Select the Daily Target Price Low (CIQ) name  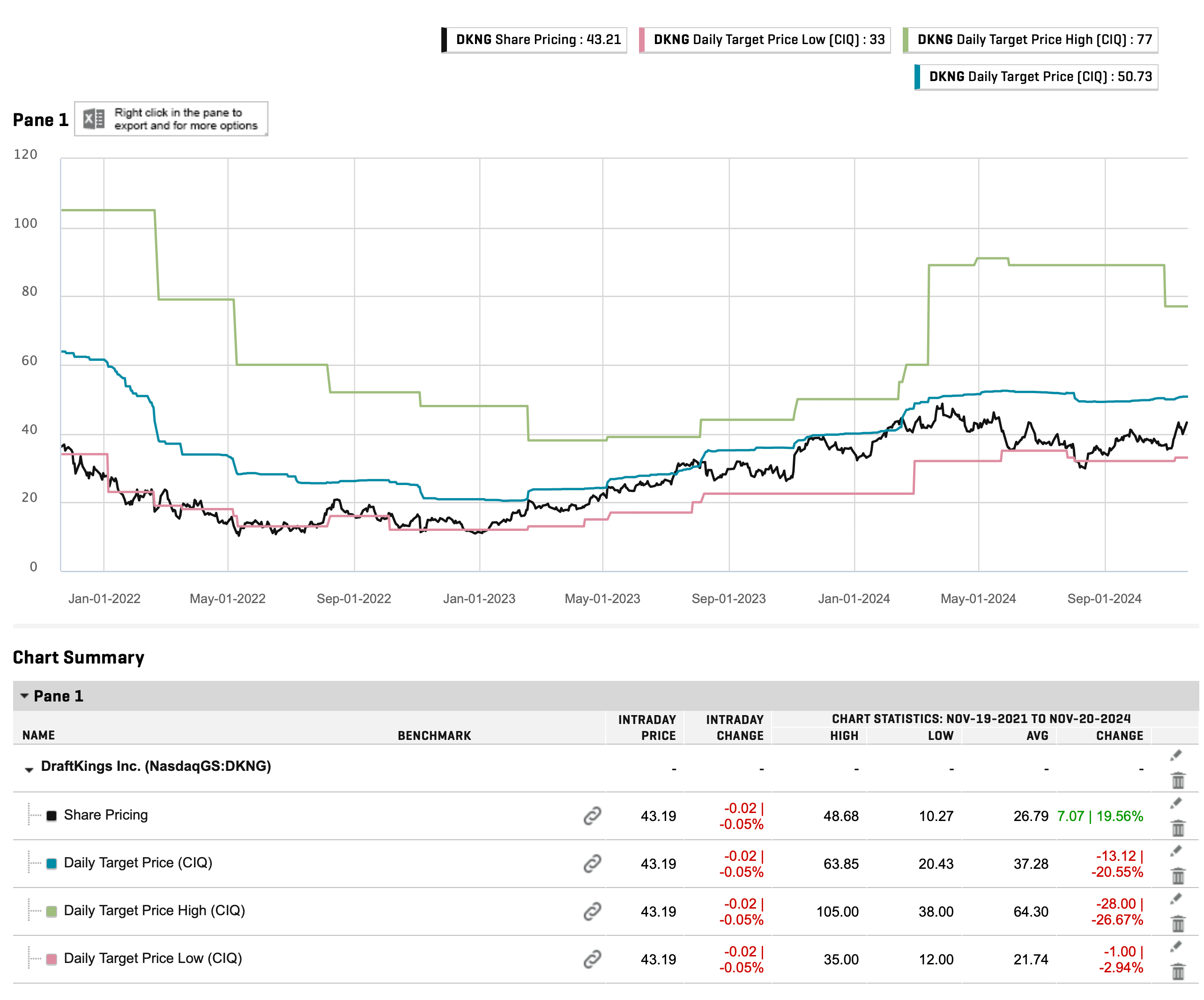click(x=153, y=958)
